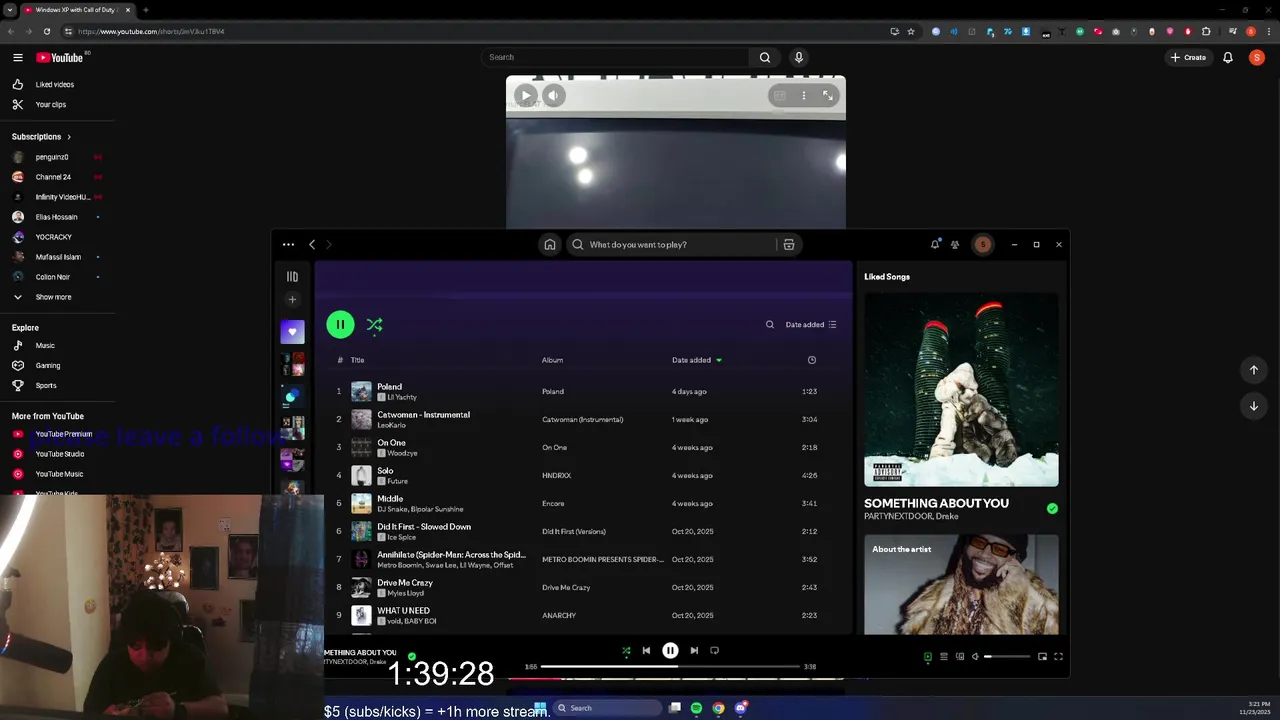Select WHAT U NEED track
The image size is (1280, 720).
[x=584, y=615]
